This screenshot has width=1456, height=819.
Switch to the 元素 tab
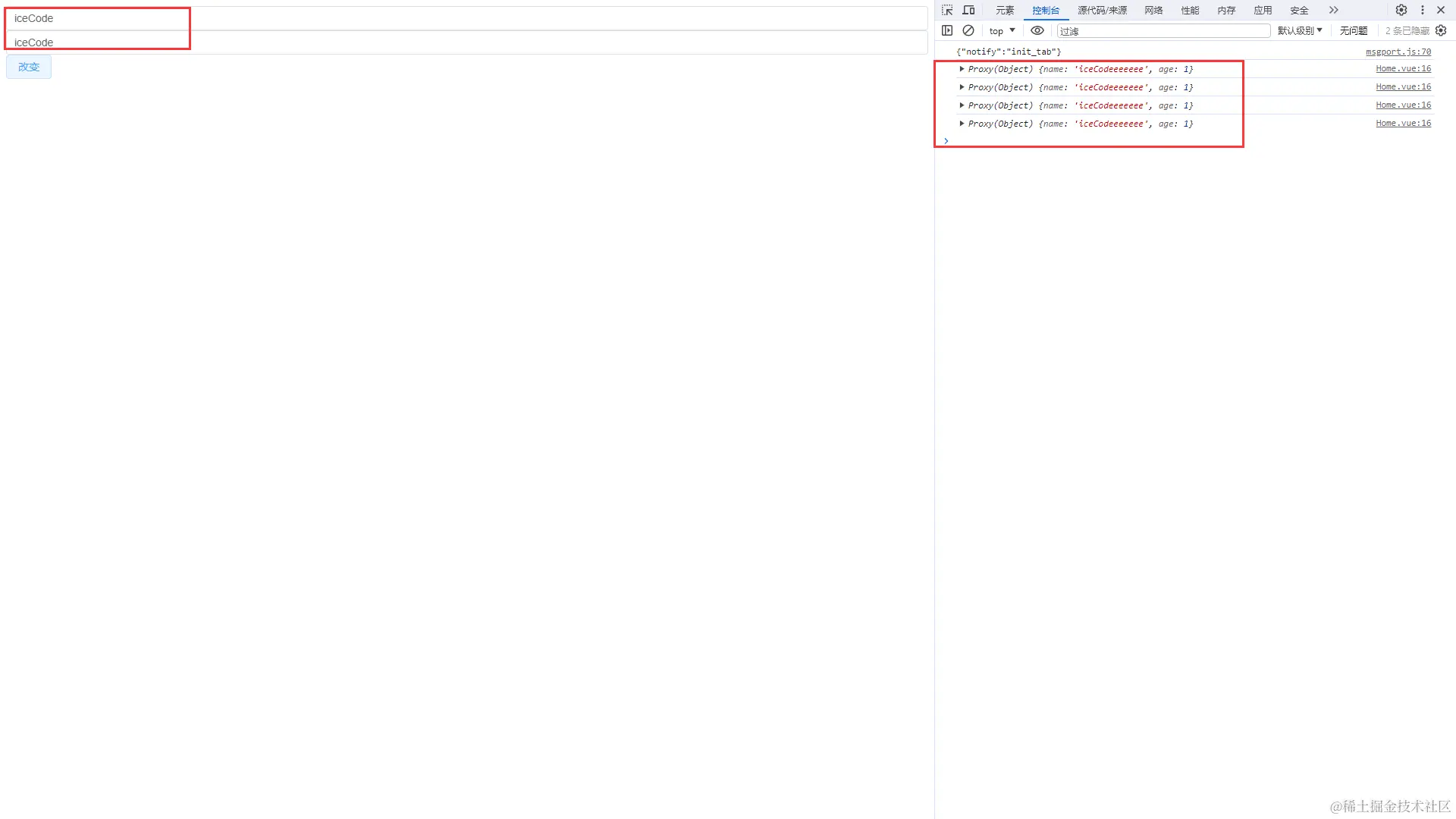click(1005, 10)
